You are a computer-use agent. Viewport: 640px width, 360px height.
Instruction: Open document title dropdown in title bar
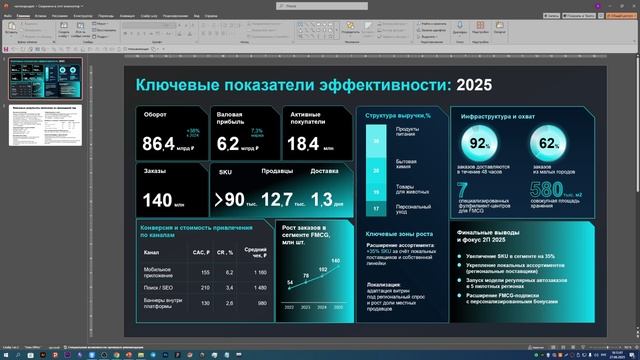(x=82, y=6)
